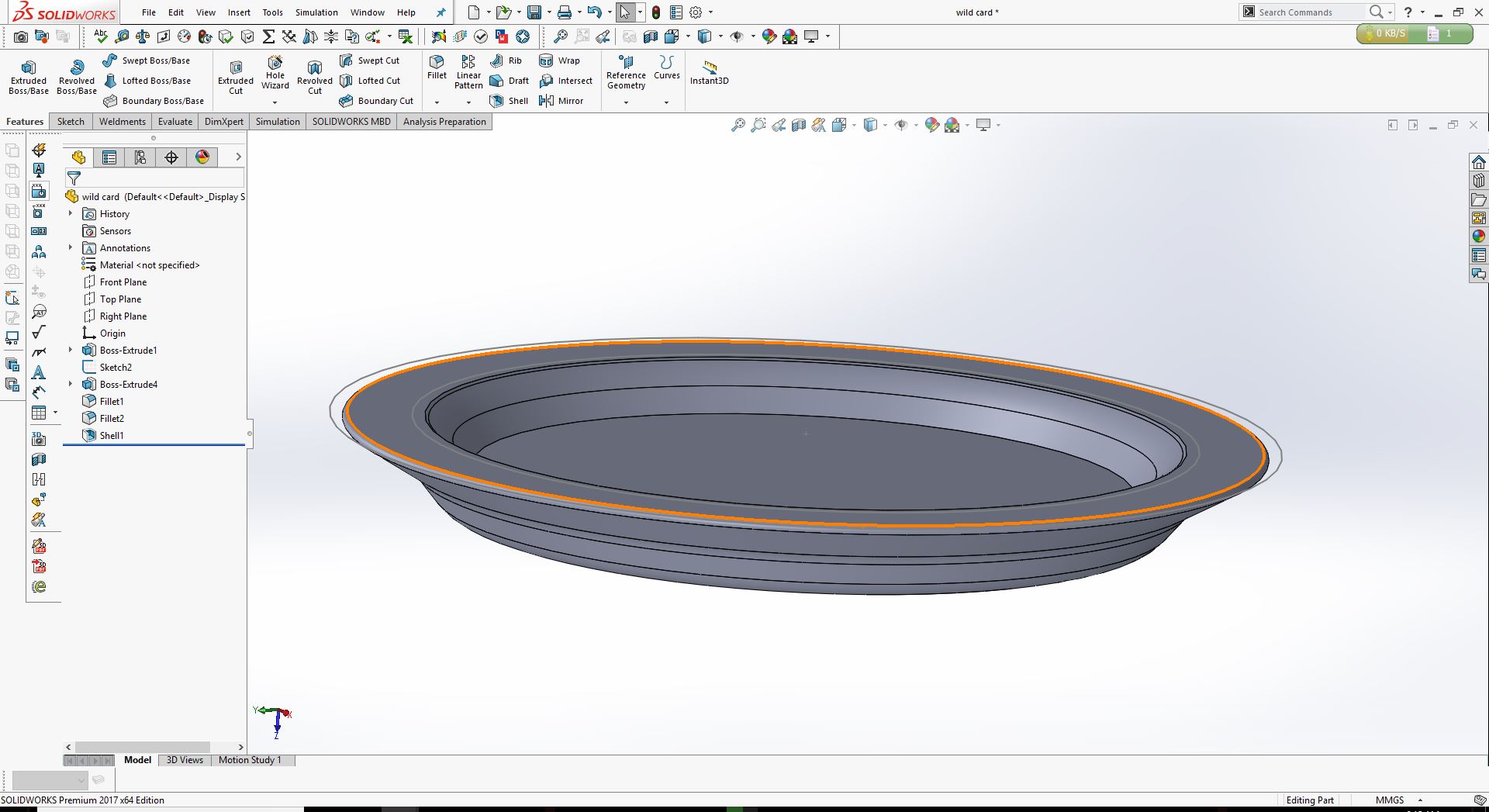The image size is (1489, 812).
Task: Click the Fillet feature icon
Action: 437,67
